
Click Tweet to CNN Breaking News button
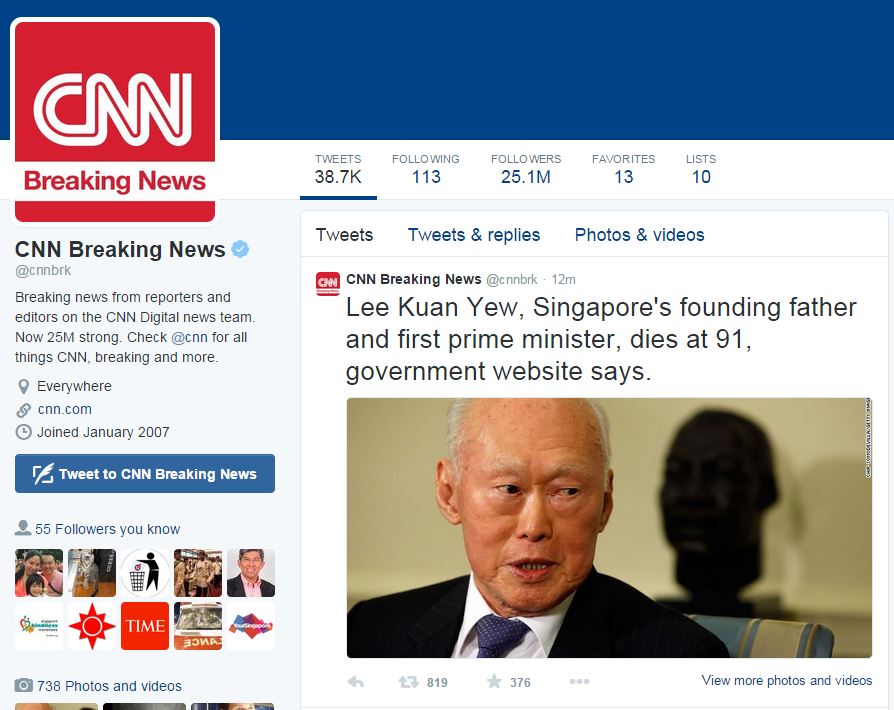click(145, 473)
